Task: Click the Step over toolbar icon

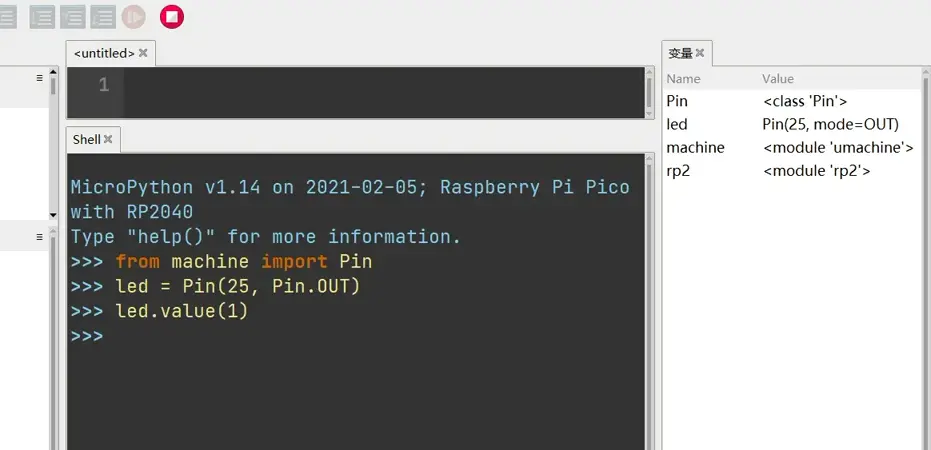Action: coord(43,16)
